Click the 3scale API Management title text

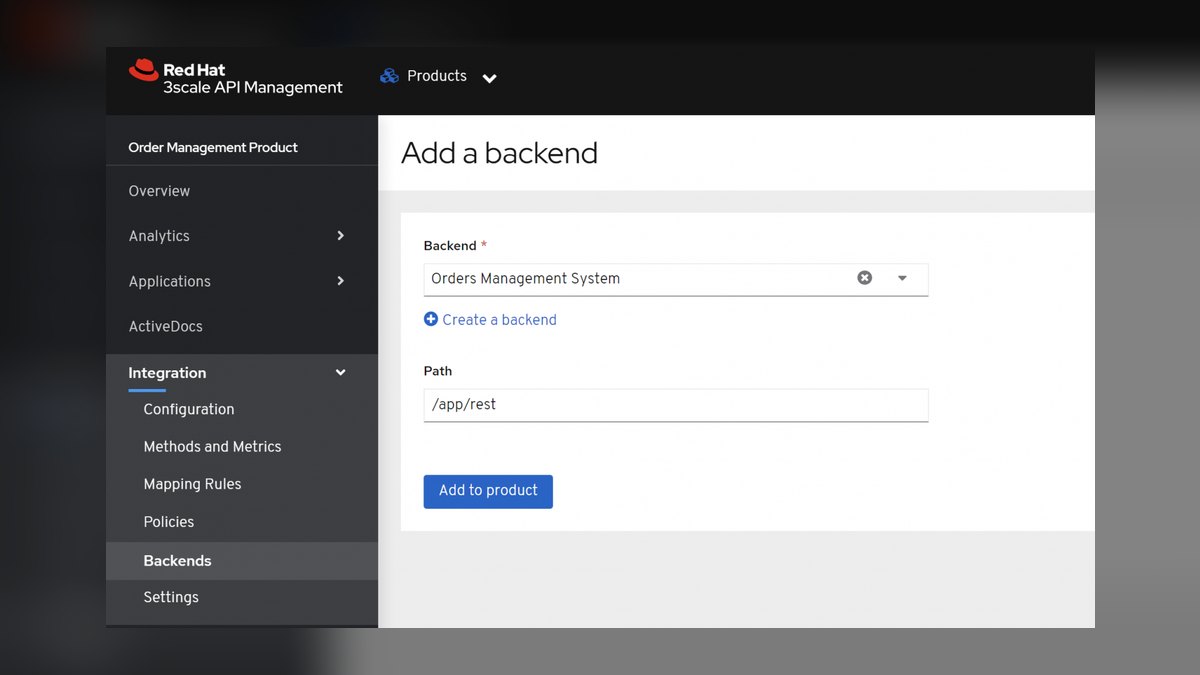tap(253, 88)
